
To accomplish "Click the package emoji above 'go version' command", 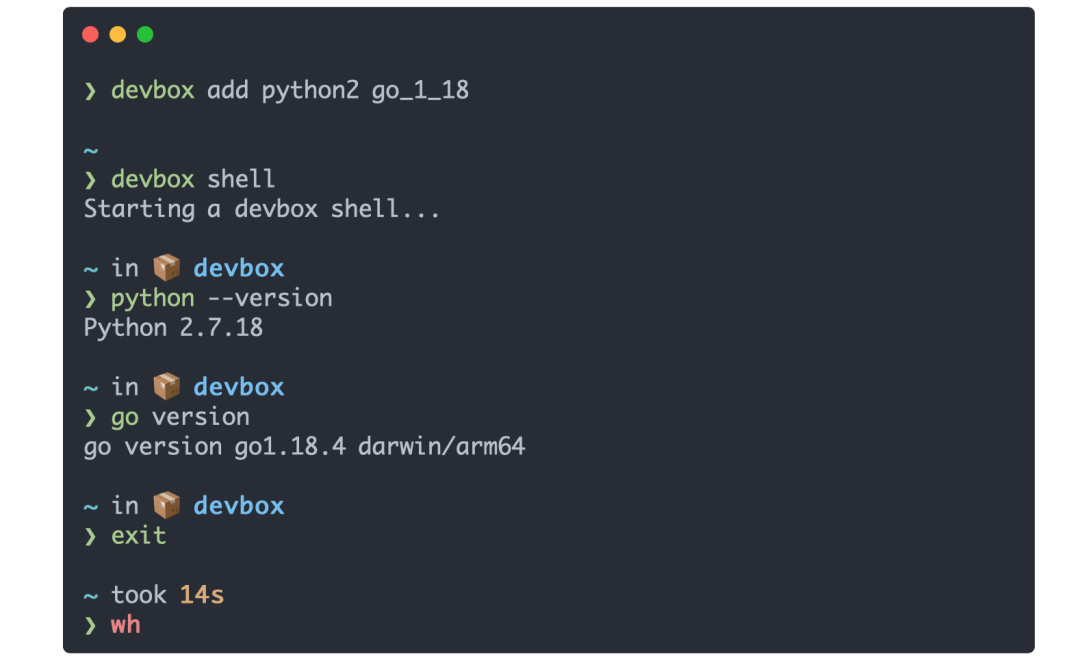I will [x=166, y=387].
